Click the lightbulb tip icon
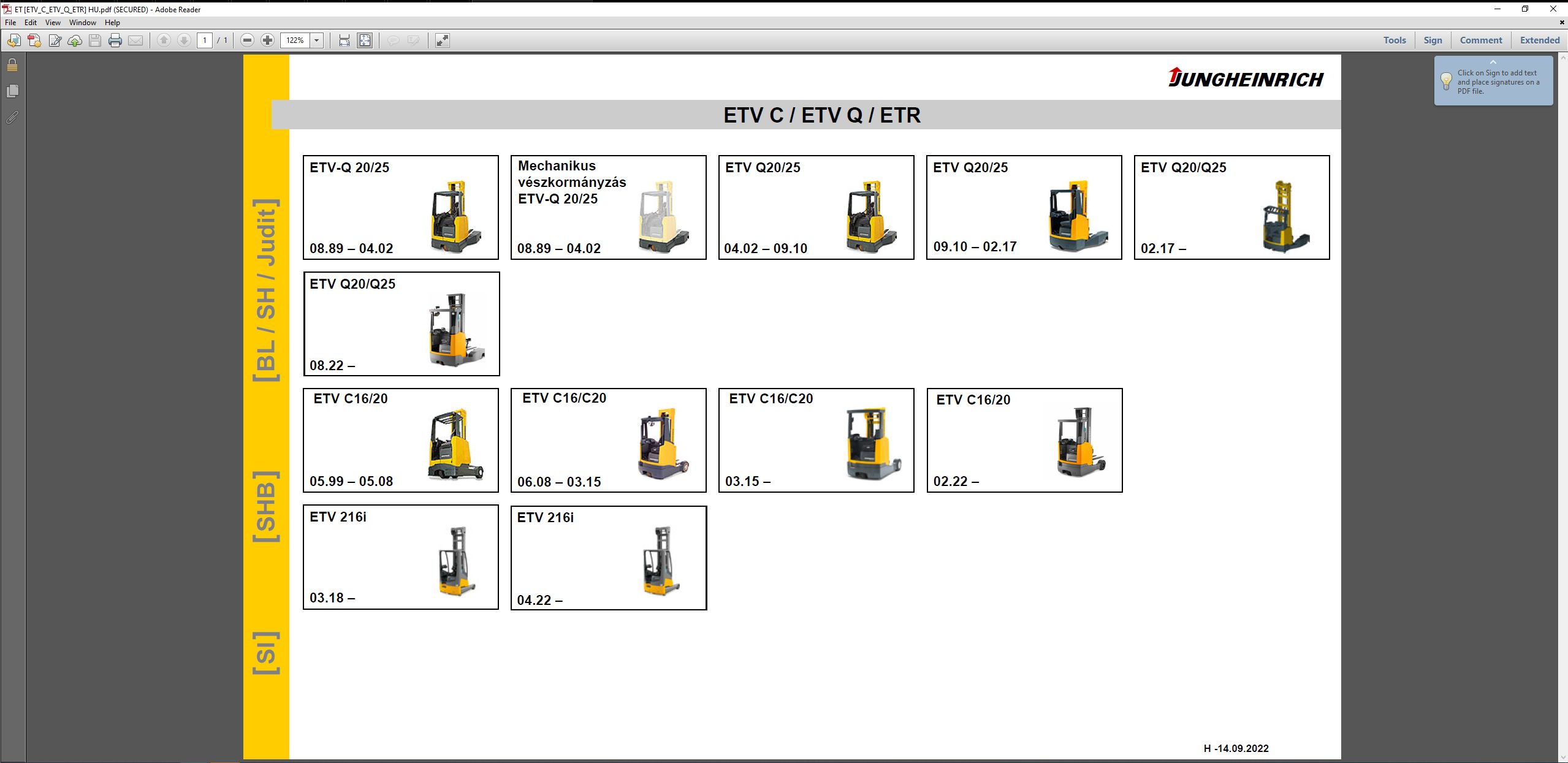Screen dimensions: 1568x763 pyautogui.click(x=1446, y=82)
